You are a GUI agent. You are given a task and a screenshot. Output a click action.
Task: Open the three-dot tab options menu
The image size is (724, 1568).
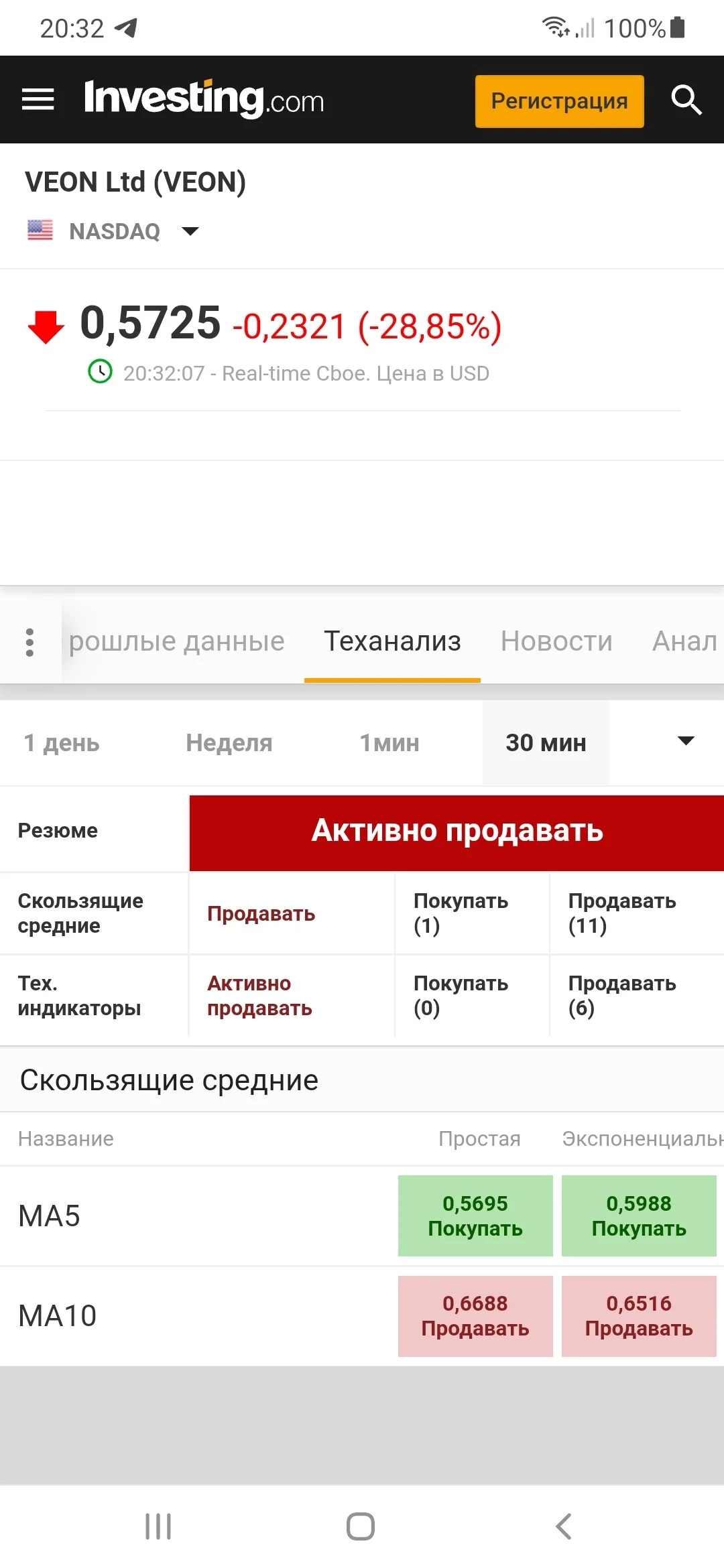[x=29, y=642]
